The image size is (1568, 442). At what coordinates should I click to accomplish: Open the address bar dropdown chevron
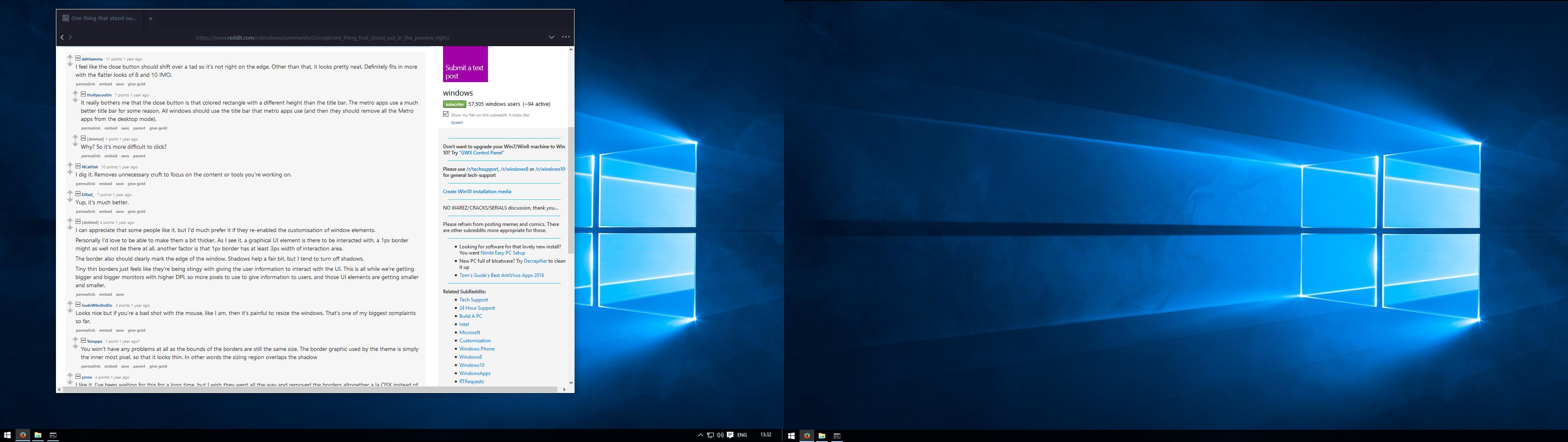click(552, 36)
